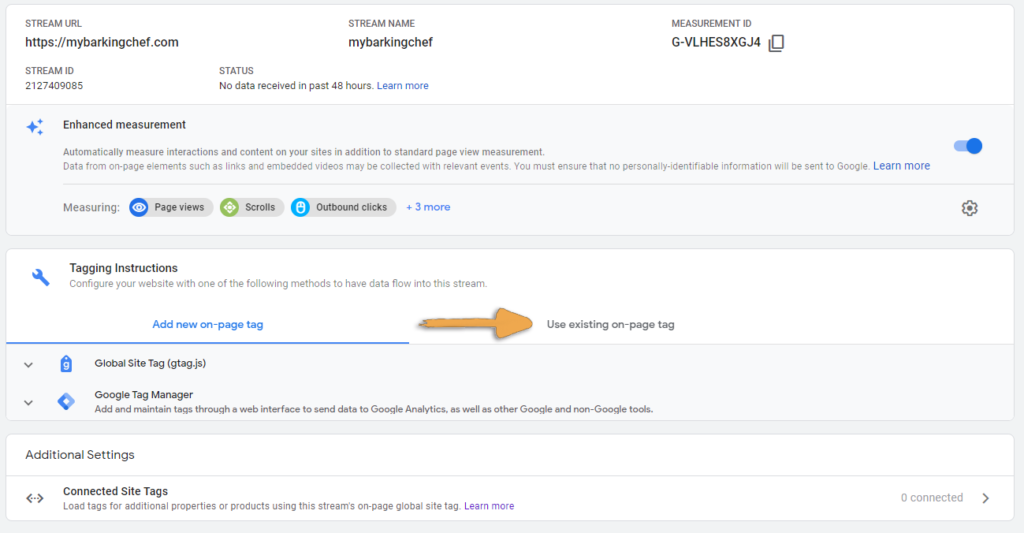Click the Outbound clicks mouse icon

coord(300,208)
